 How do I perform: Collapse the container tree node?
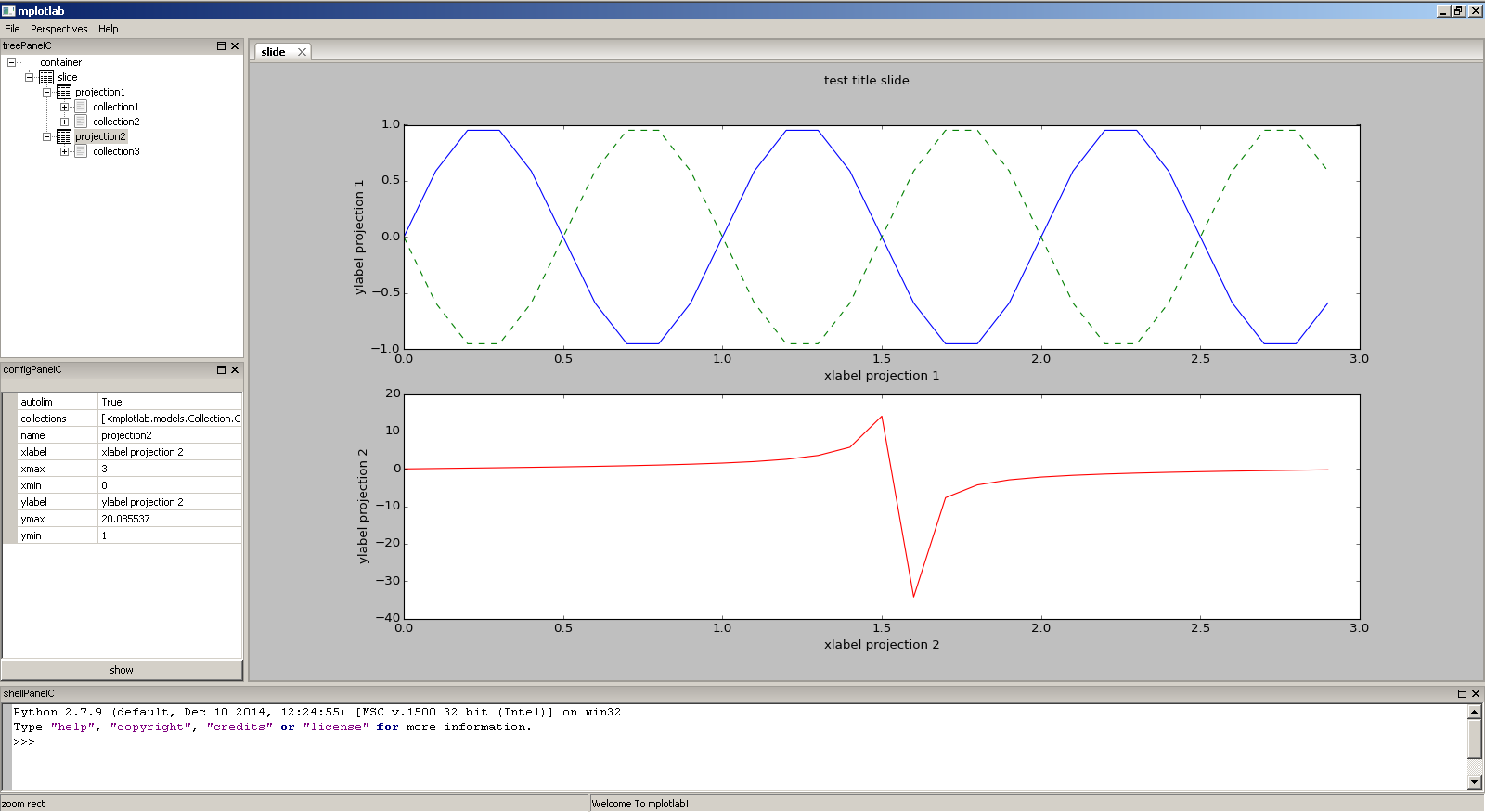coord(11,62)
